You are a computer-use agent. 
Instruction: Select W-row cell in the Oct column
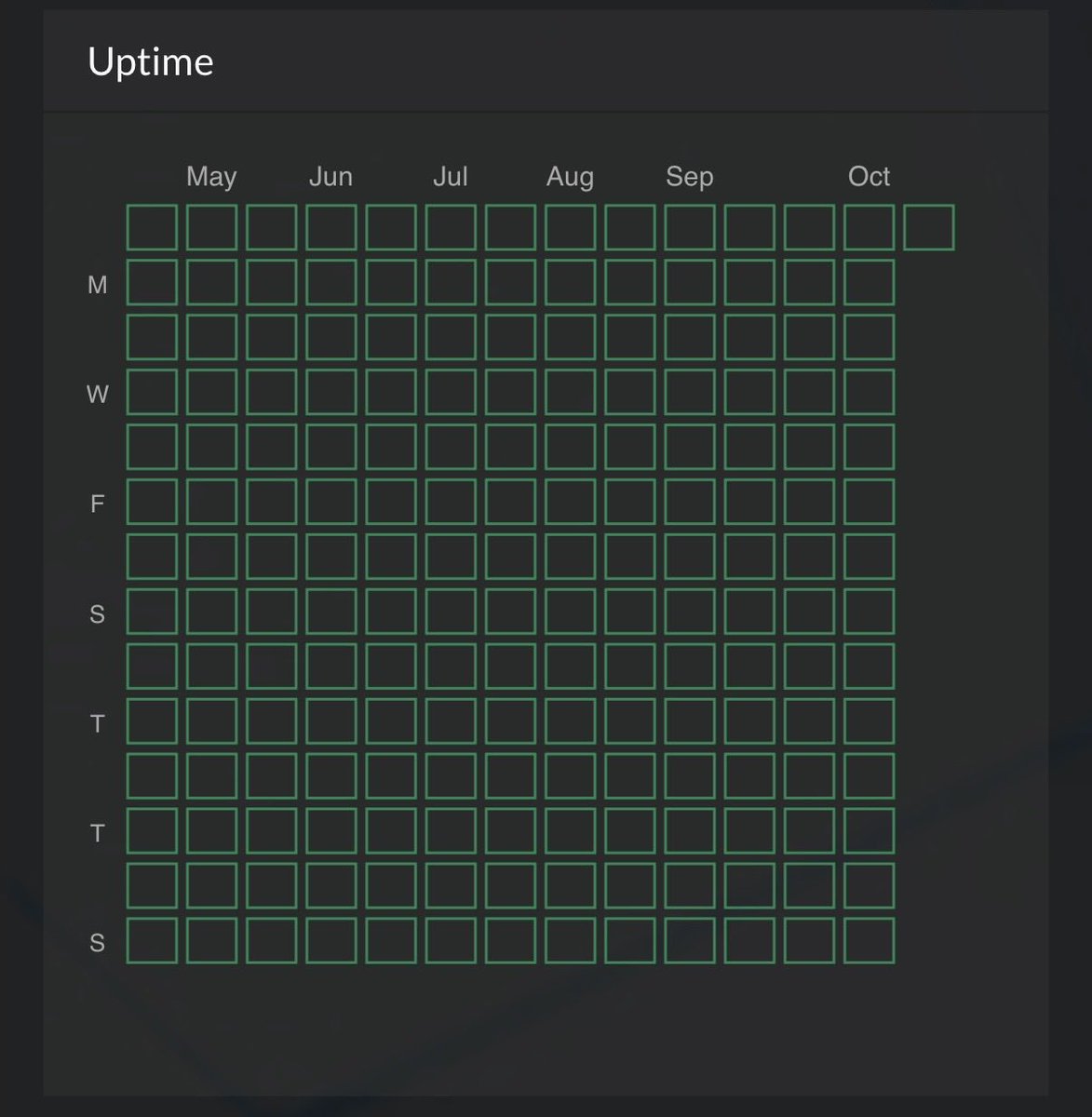point(870,393)
